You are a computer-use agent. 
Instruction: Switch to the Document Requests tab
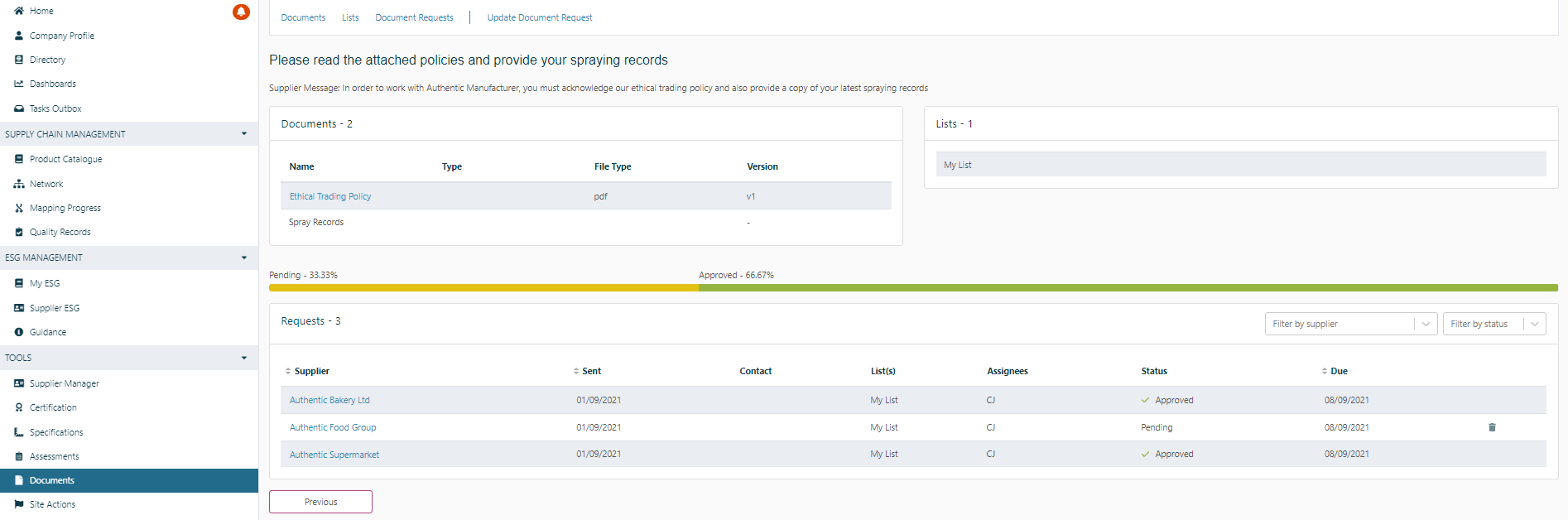pos(414,17)
